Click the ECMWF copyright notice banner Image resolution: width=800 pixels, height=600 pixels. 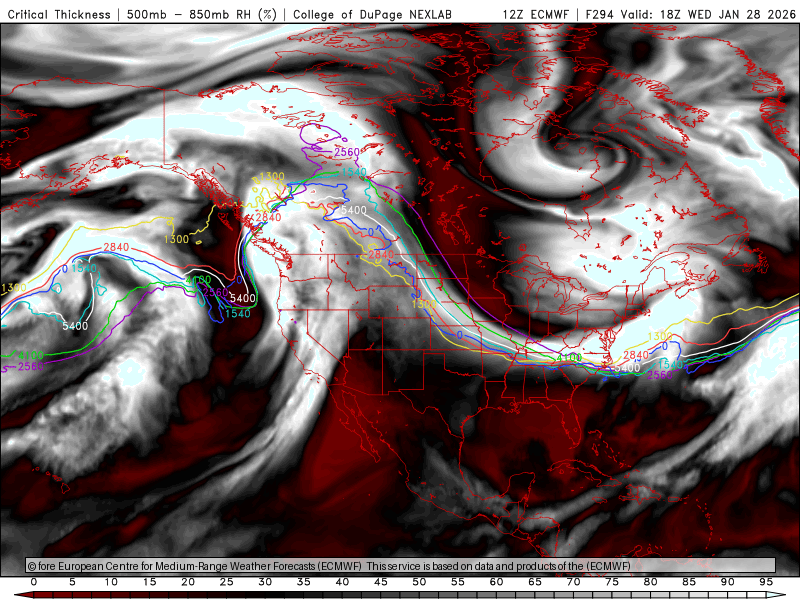click(x=401, y=566)
